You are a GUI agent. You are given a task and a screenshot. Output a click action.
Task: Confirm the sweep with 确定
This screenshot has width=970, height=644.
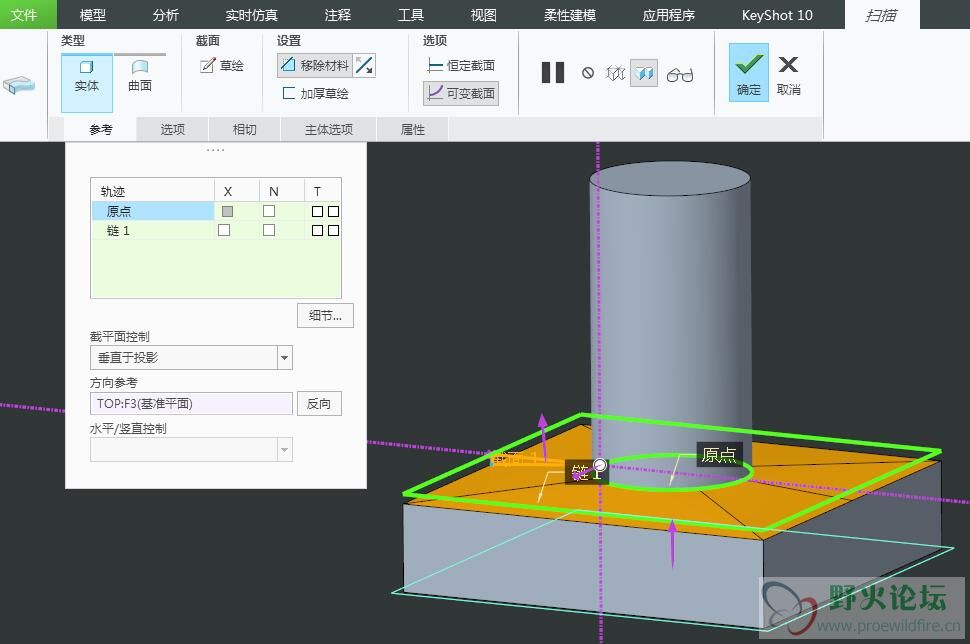pos(749,72)
